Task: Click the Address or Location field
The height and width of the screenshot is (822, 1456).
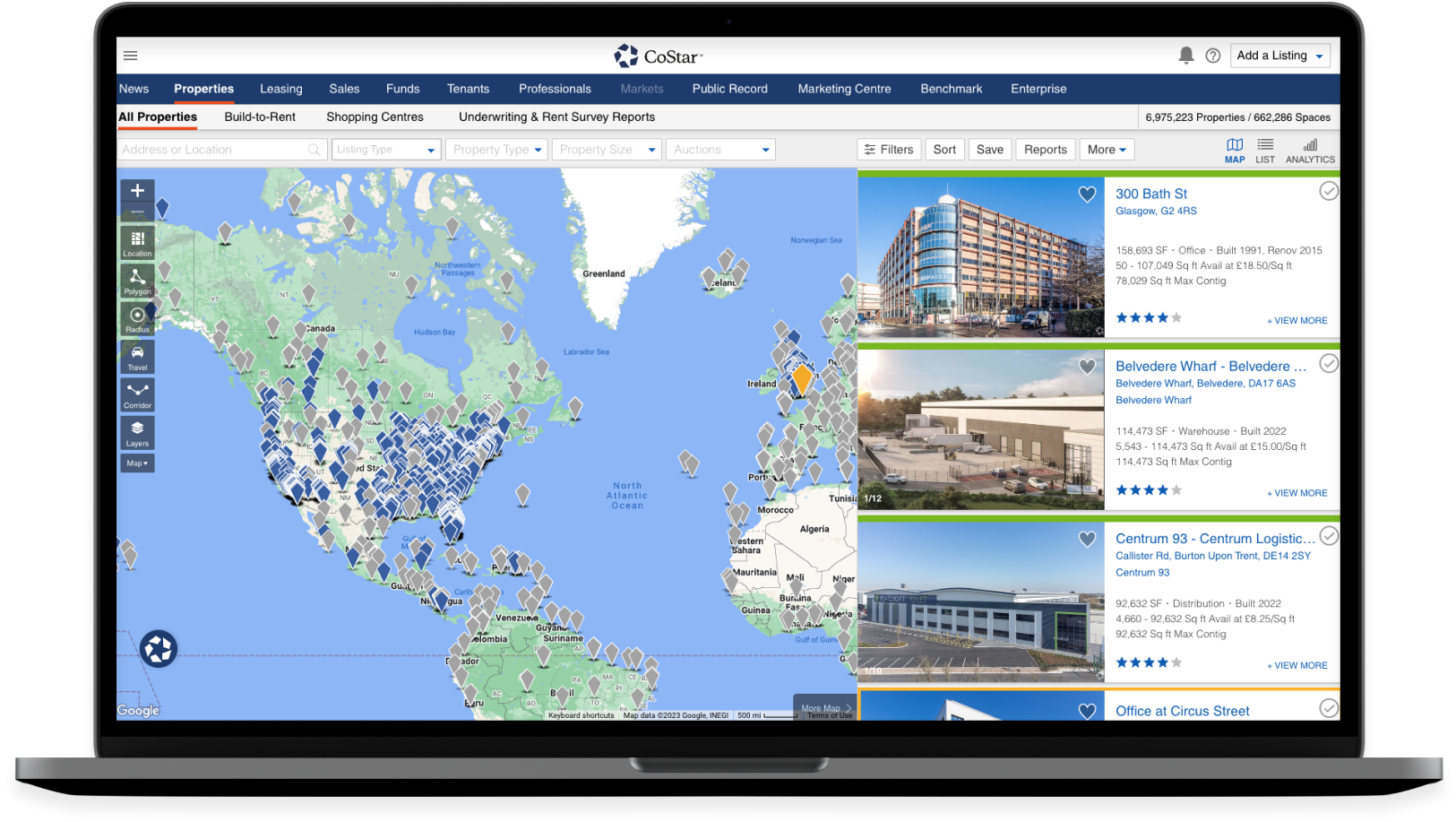Action: (x=220, y=150)
